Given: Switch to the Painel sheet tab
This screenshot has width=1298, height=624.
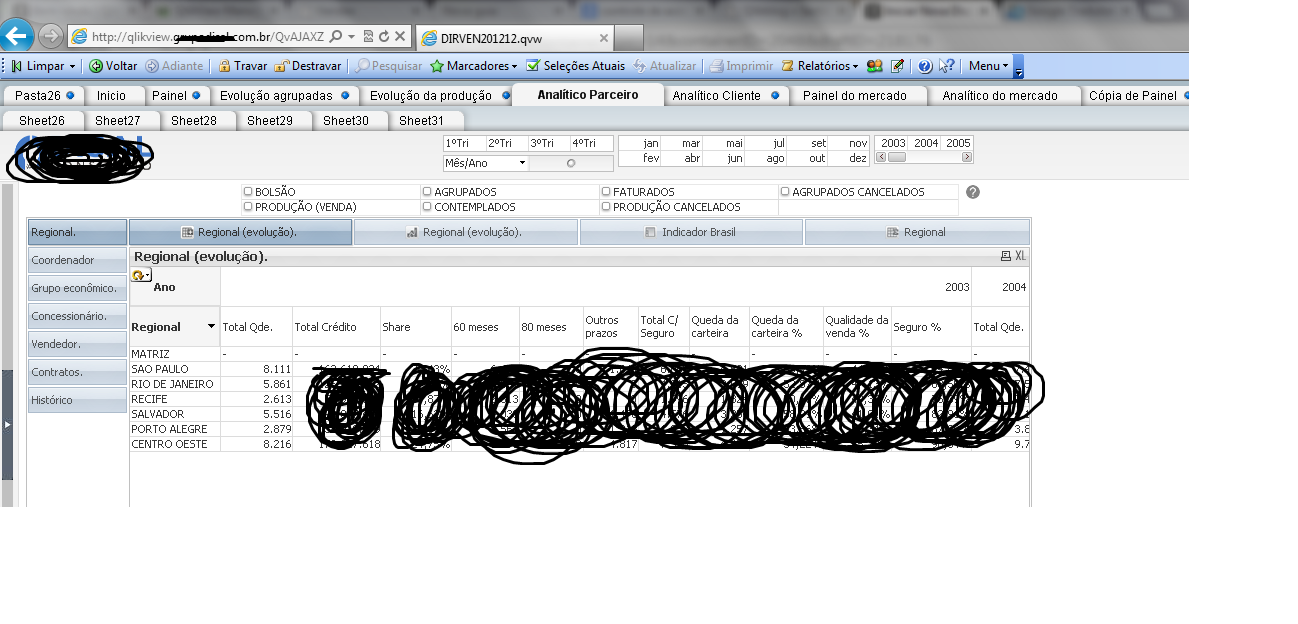Looking at the screenshot, I should (x=176, y=96).
